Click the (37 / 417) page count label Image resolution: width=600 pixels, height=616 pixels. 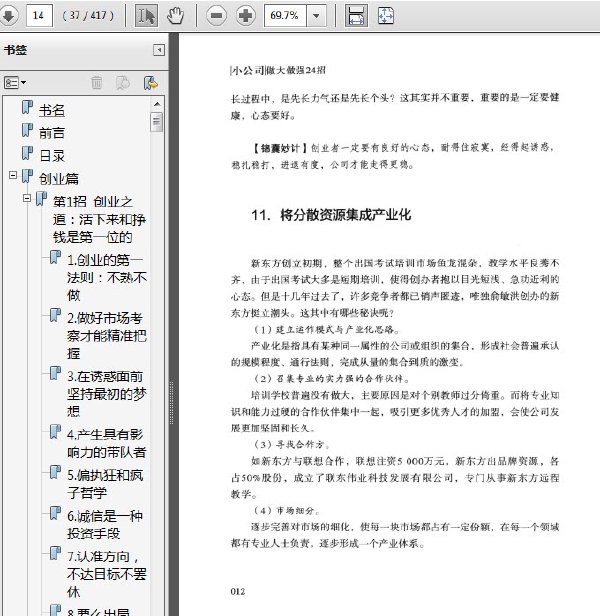(x=88, y=16)
